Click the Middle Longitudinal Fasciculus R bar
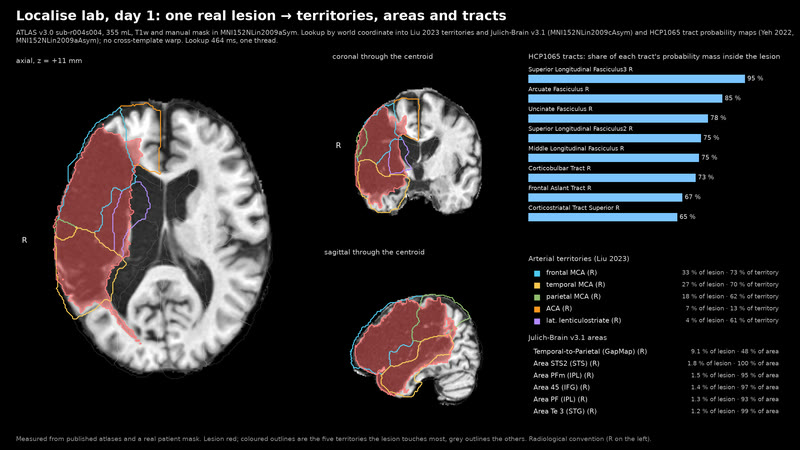800x450 pixels. point(613,158)
